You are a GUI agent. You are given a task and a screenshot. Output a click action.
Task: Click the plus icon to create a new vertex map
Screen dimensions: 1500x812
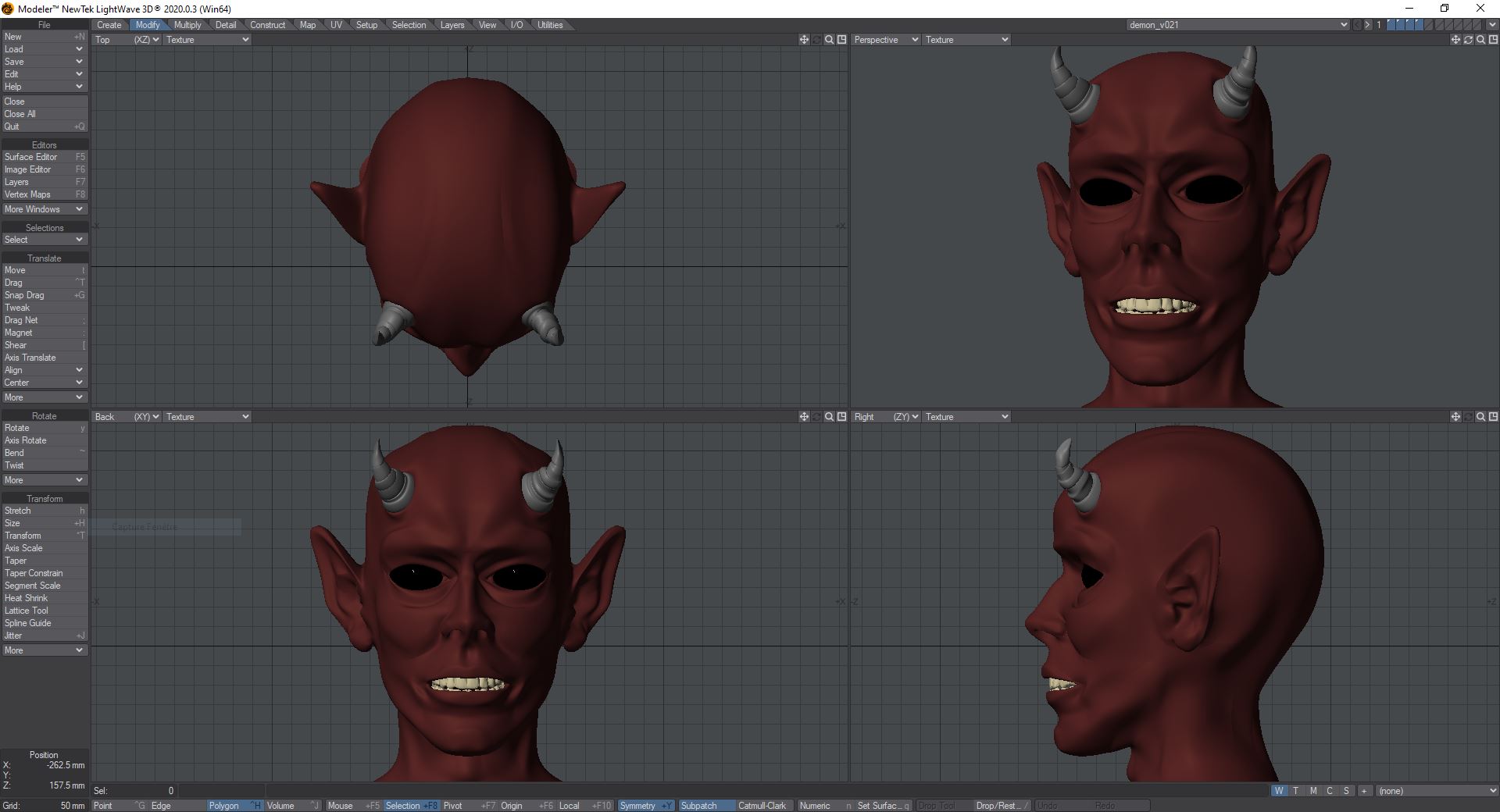click(1364, 791)
